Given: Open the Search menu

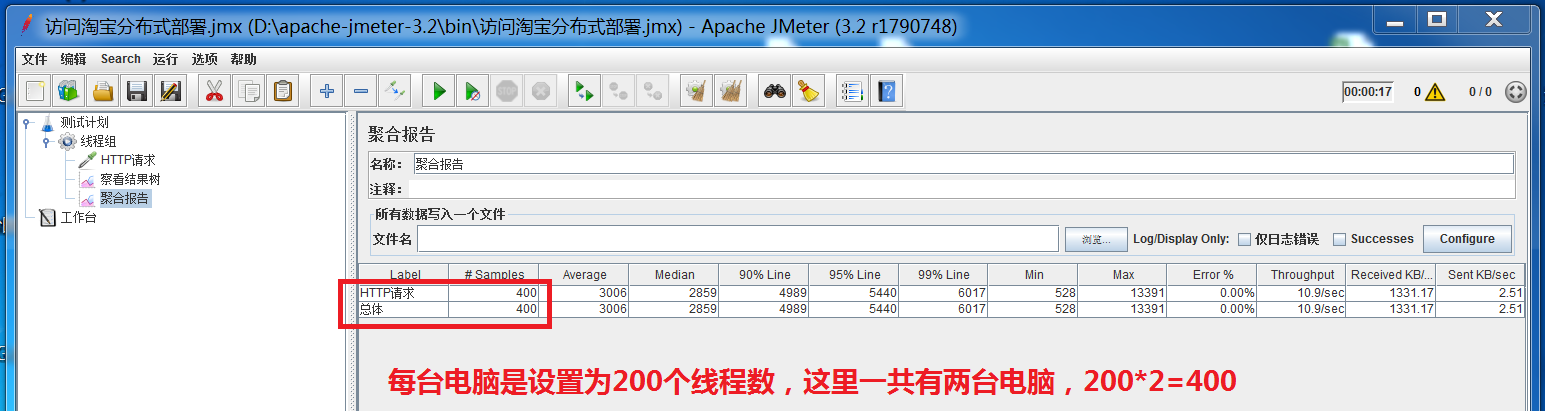Looking at the screenshot, I should tap(120, 59).
